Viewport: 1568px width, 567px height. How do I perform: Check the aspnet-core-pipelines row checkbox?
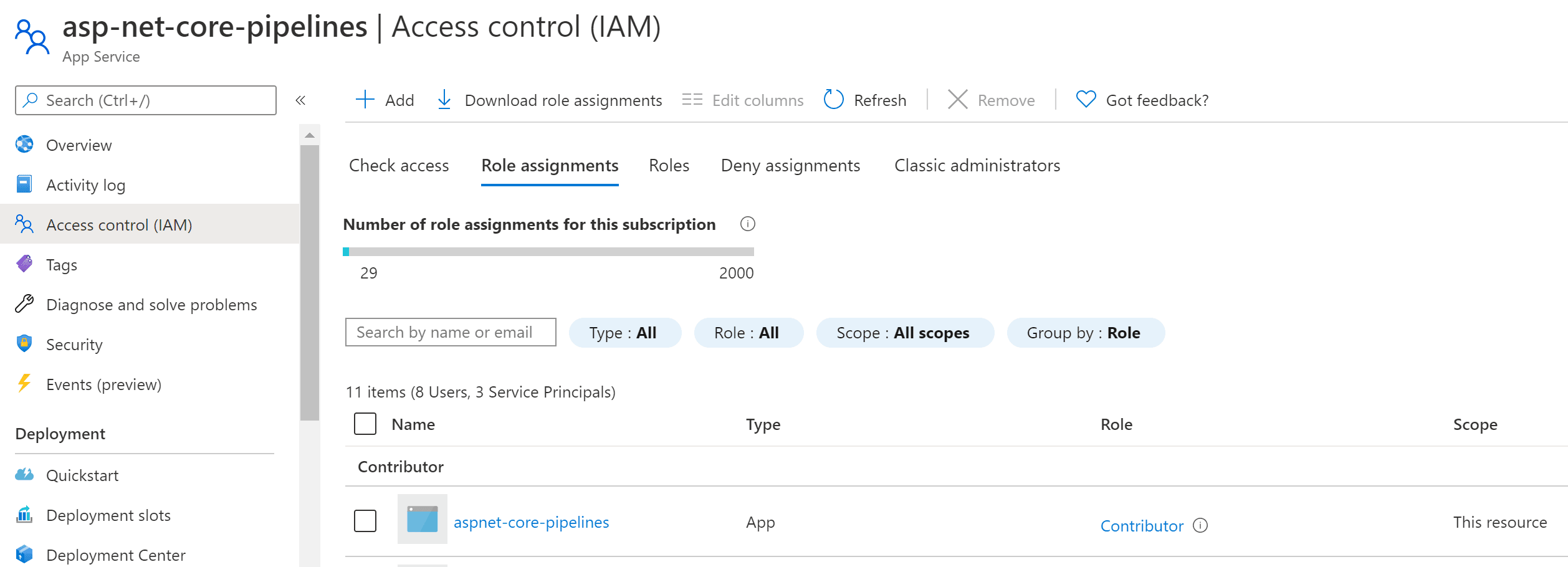point(365,521)
